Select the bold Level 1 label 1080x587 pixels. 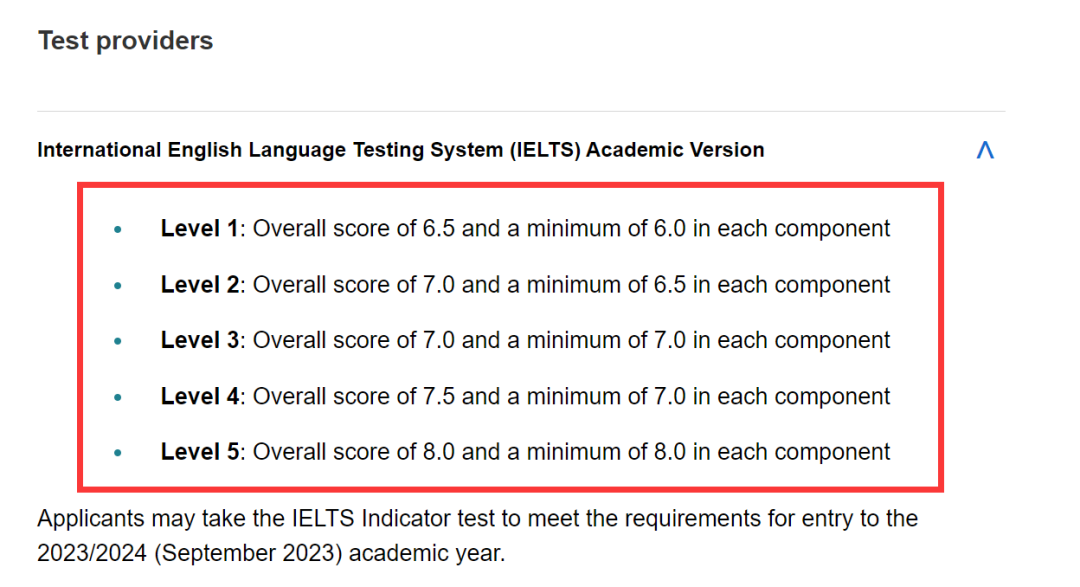point(199,229)
